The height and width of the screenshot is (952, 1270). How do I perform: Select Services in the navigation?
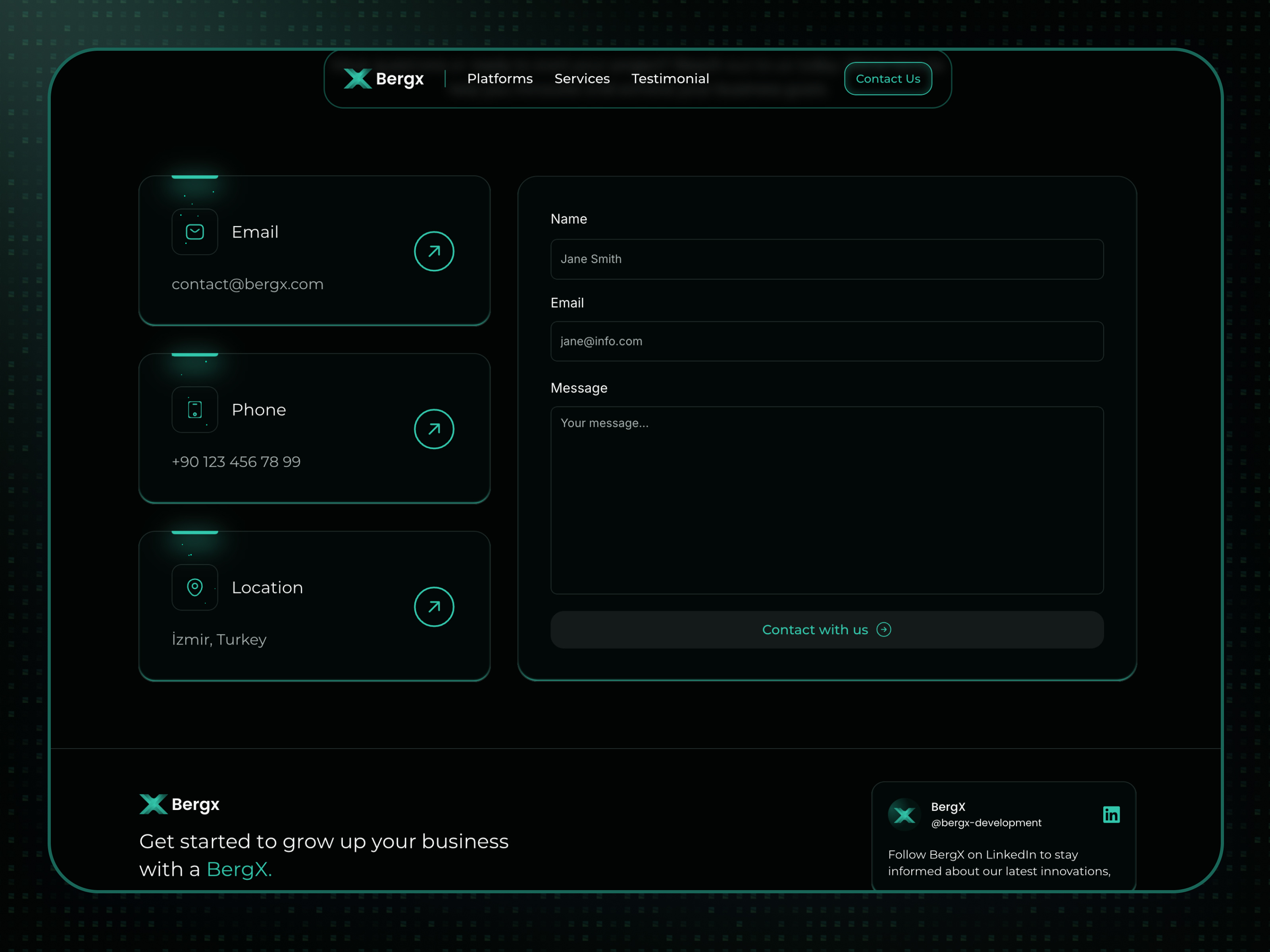(x=581, y=79)
